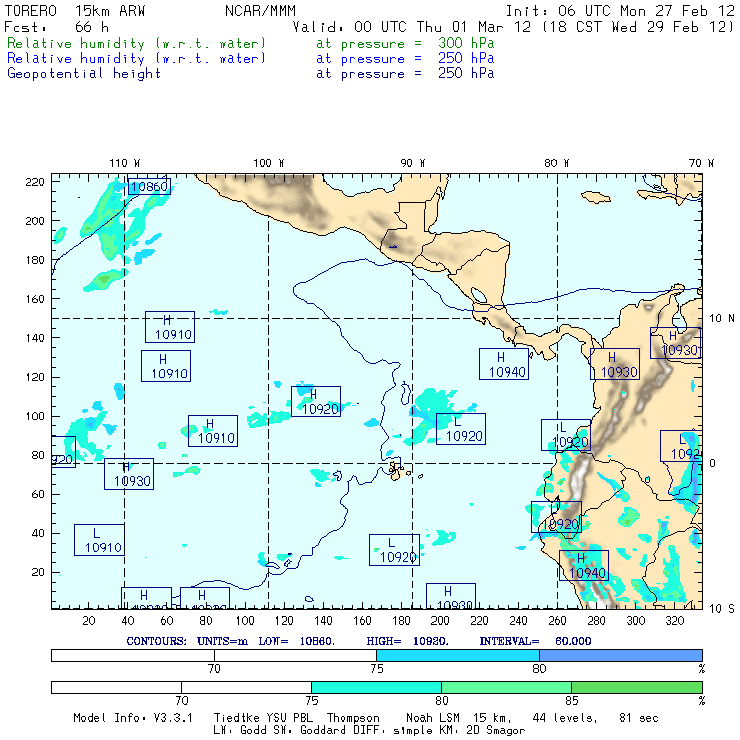This screenshot has width=740, height=740.
Task: Click the 'Model Info: V3.3.1' text
Action: pos(133,718)
